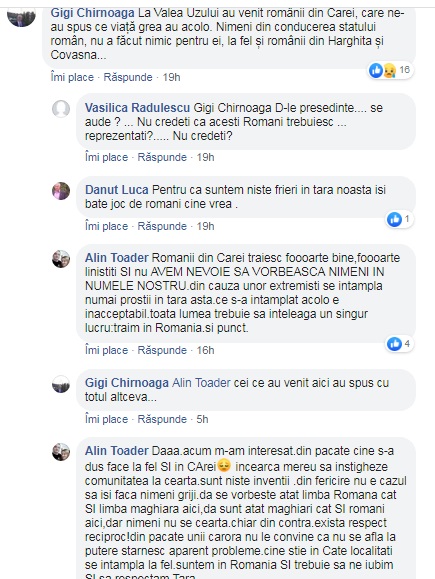Open Alin Toader's name on the bottom comment
This screenshot has height=579, width=435.
[x=117, y=451]
